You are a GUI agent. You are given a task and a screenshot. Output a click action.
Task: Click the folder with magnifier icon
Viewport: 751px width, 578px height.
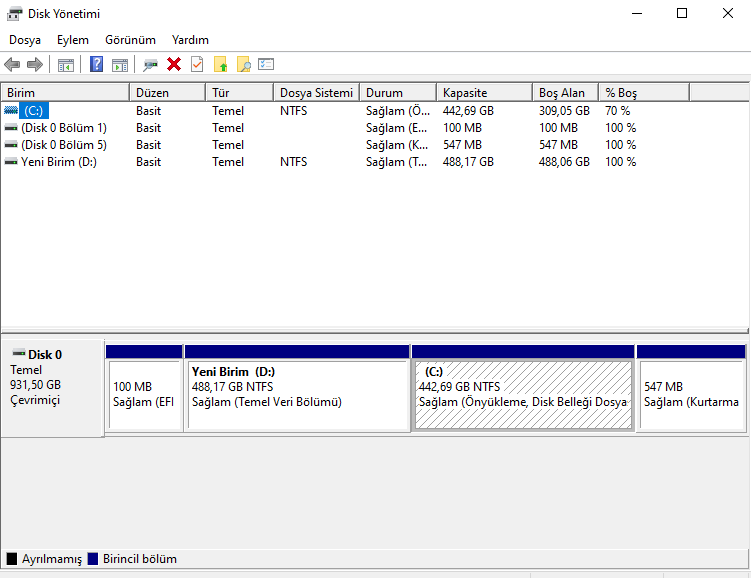pyautogui.click(x=243, y=64)
